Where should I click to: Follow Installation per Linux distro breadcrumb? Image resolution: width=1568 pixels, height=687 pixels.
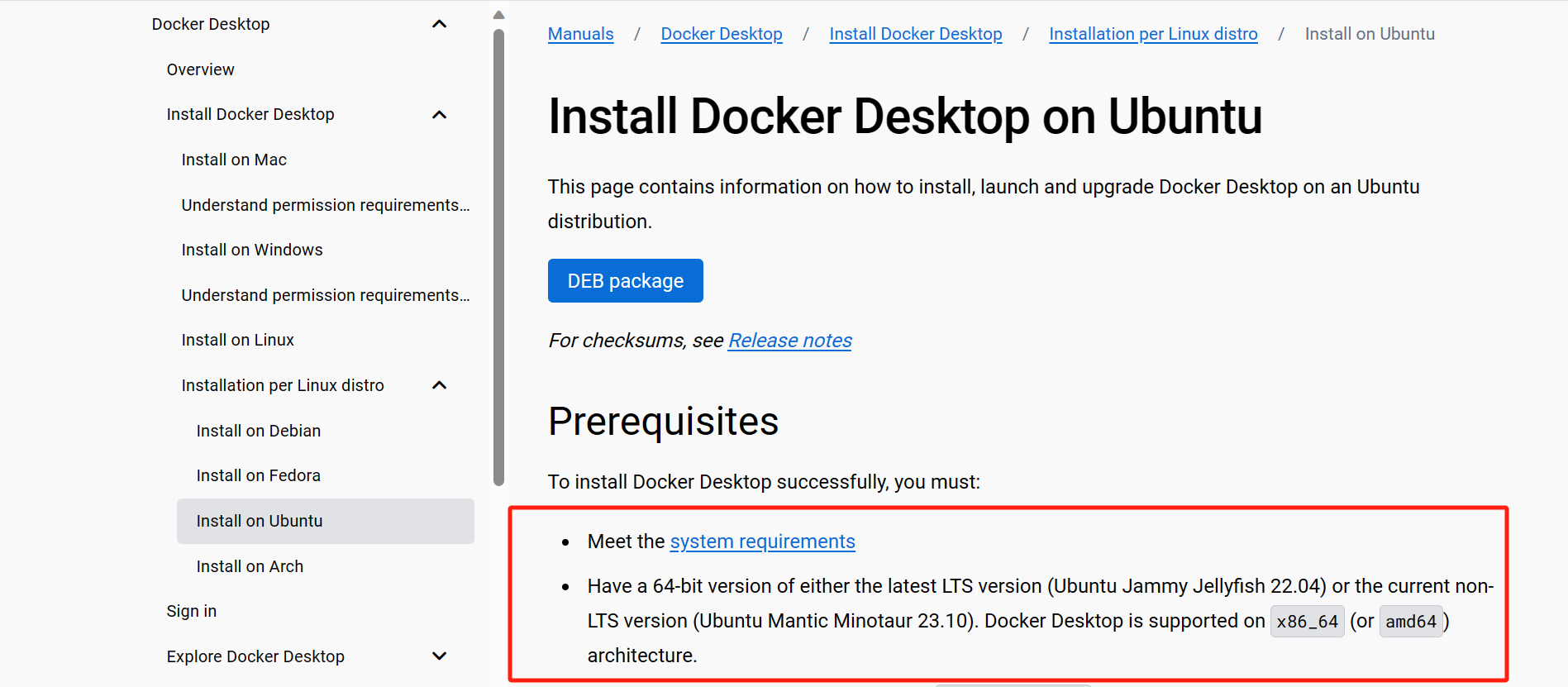coord(1153,34)
